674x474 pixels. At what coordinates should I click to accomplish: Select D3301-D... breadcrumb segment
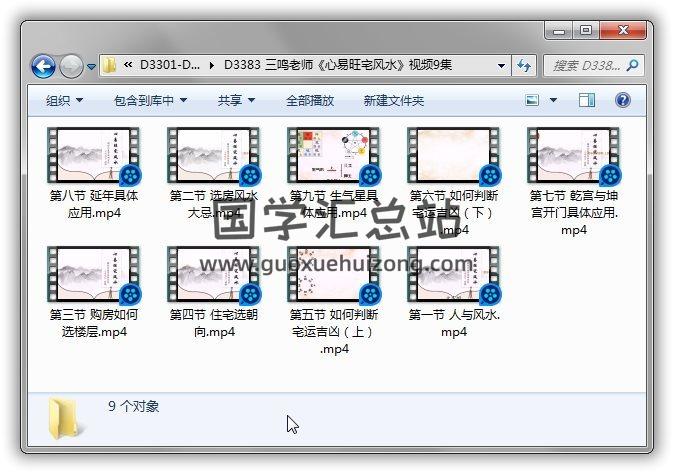(170, 65)
